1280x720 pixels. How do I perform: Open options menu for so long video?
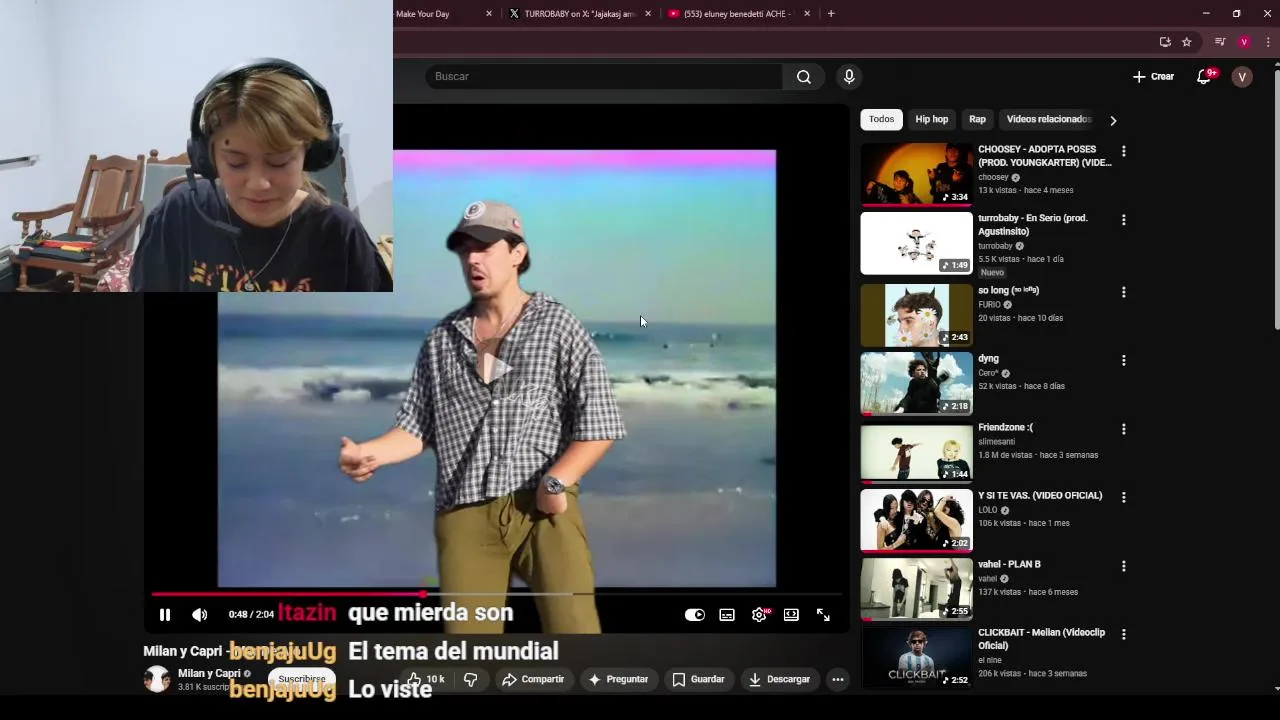coord(1123,292)
